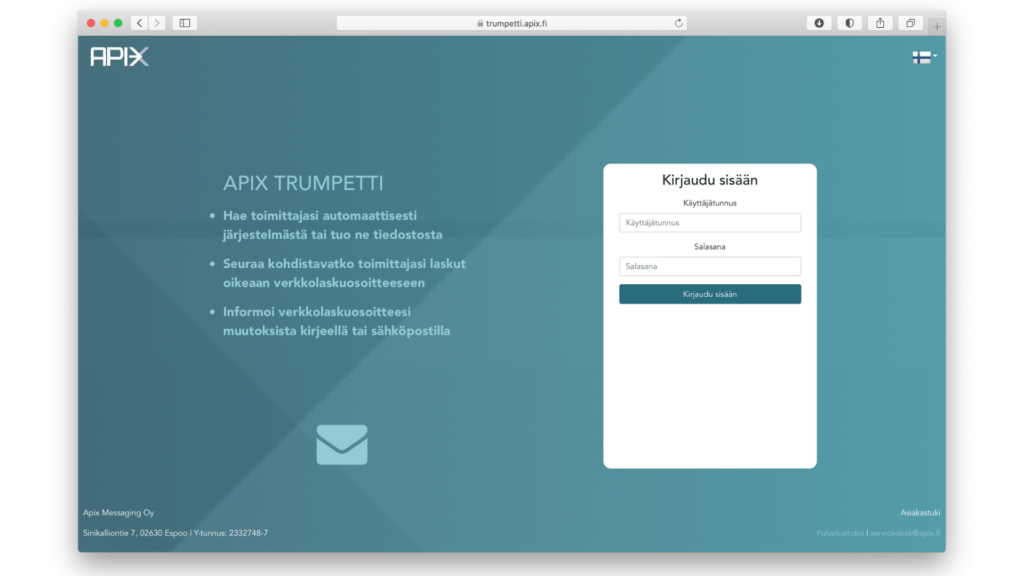Viewport: 1024px width, 576px height.
Task: Close the Safari window with red button
Action: (x=91, y=23)
